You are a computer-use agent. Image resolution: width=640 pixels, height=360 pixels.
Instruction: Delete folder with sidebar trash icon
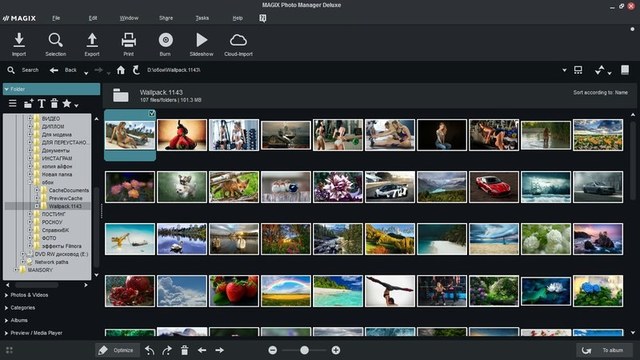pos(54,103)
